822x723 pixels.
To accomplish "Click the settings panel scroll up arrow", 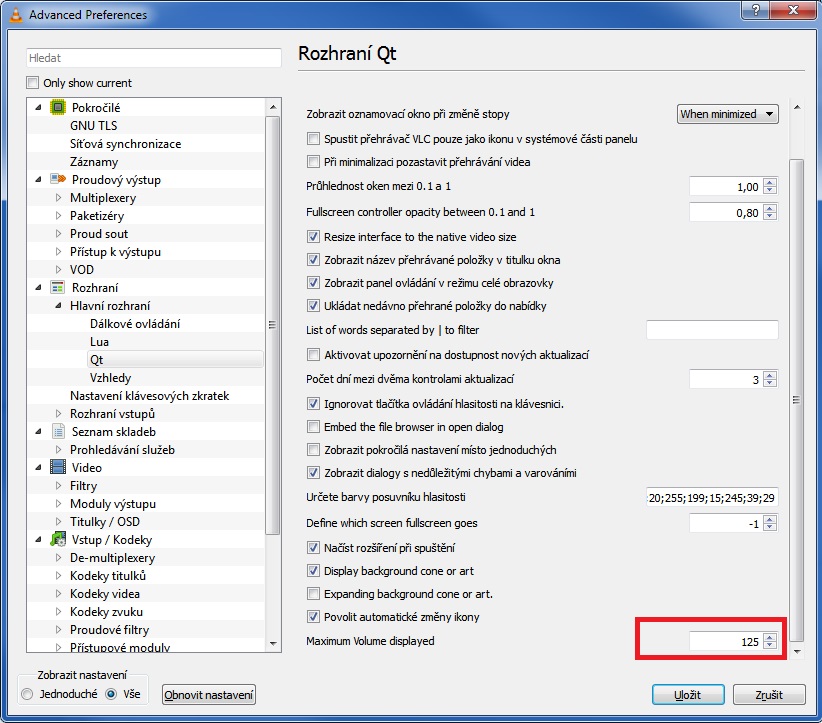I will (x=797, y=107).
